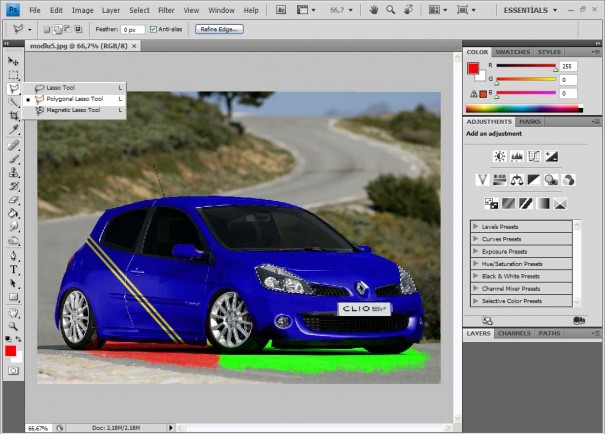Select the Zoom tool in toolbox
Screen dimensions: 605x434
[14, 326]
